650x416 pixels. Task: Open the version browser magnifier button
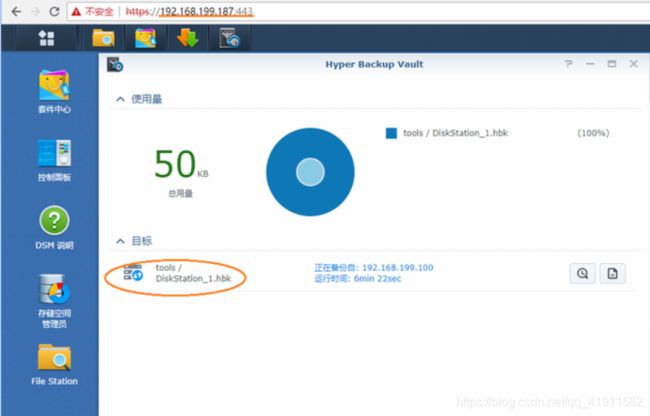(x=582, y=273)
